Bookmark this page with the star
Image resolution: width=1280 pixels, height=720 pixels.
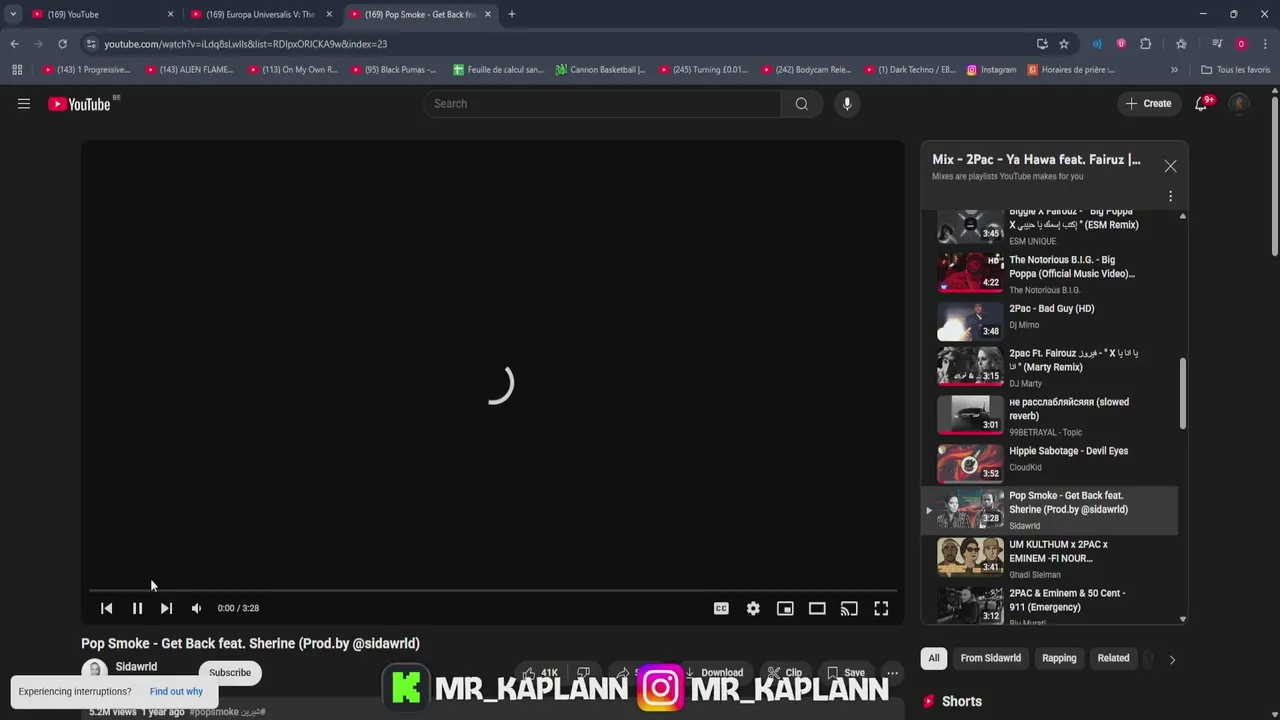(1064, 44)
